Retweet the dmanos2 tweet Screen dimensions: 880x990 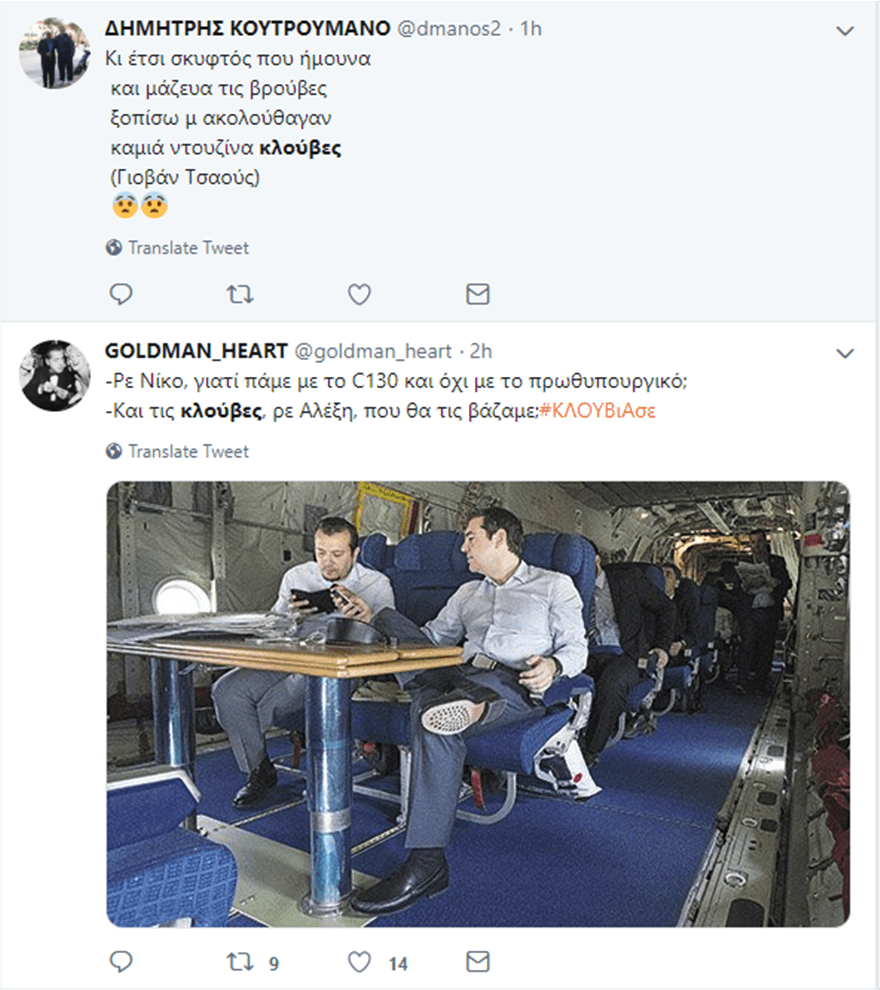click(x=240, y=294)
